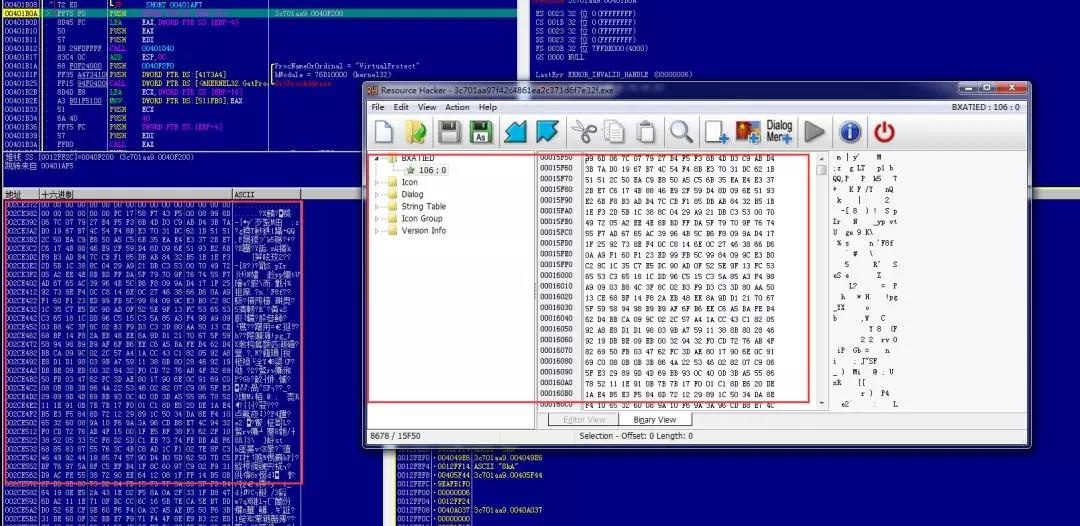Click the scissors Cut icon
The height and width of the screenshot is (526, 1080).
pyautogui.click(x=584, y=131)
